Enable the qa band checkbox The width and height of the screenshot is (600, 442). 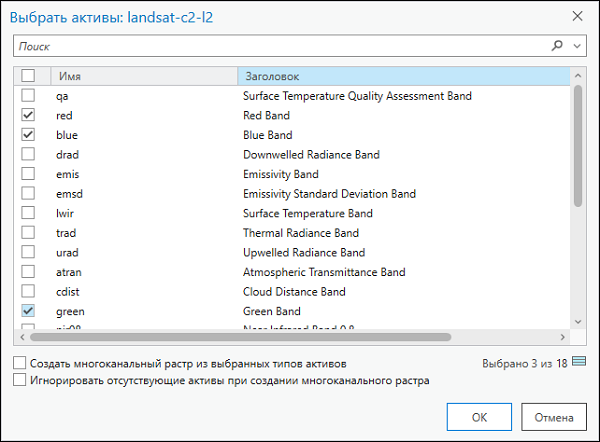click(x=28, y=96)
